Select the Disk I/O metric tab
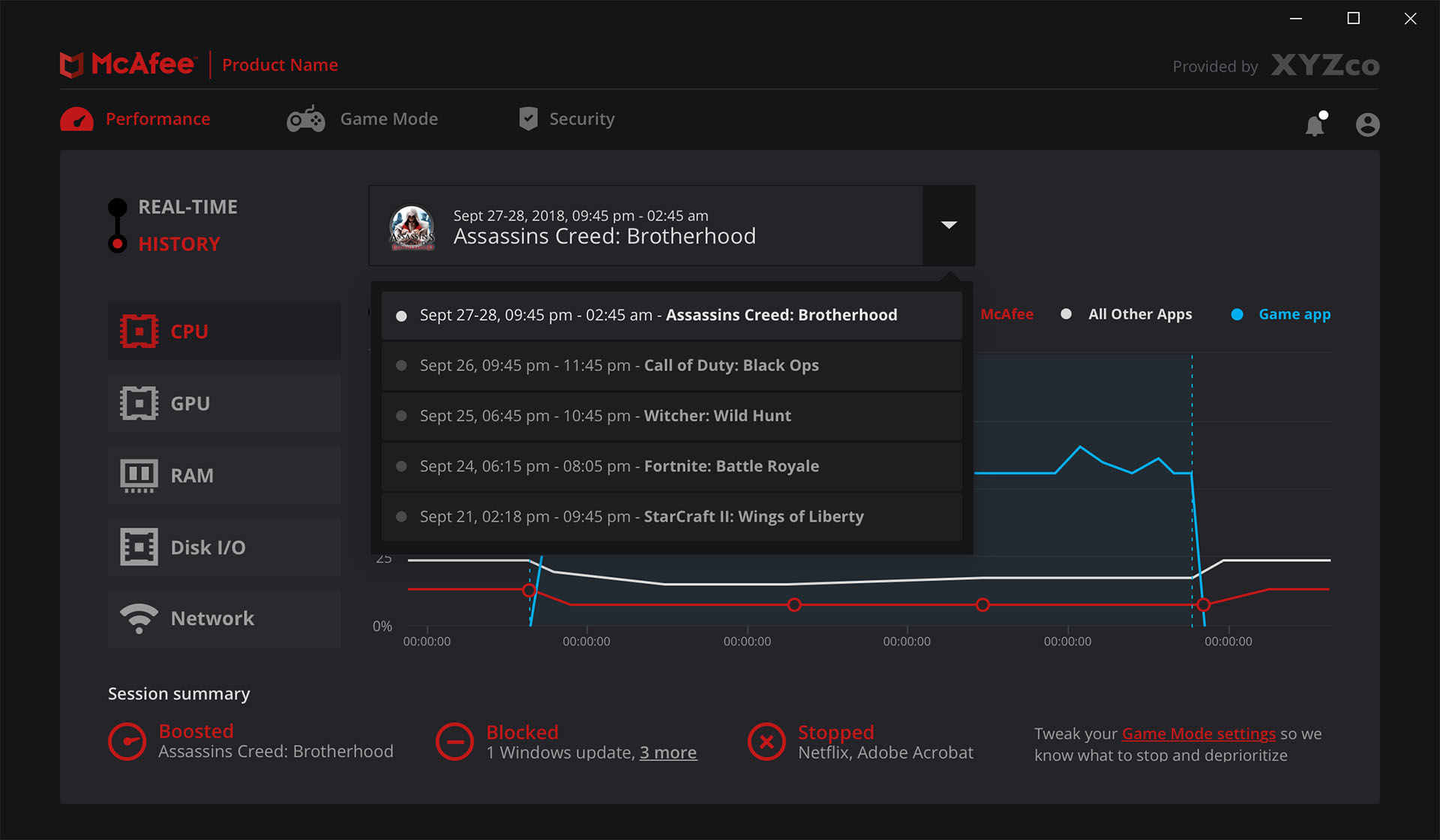1440x840 pixels. coord(224,547)
